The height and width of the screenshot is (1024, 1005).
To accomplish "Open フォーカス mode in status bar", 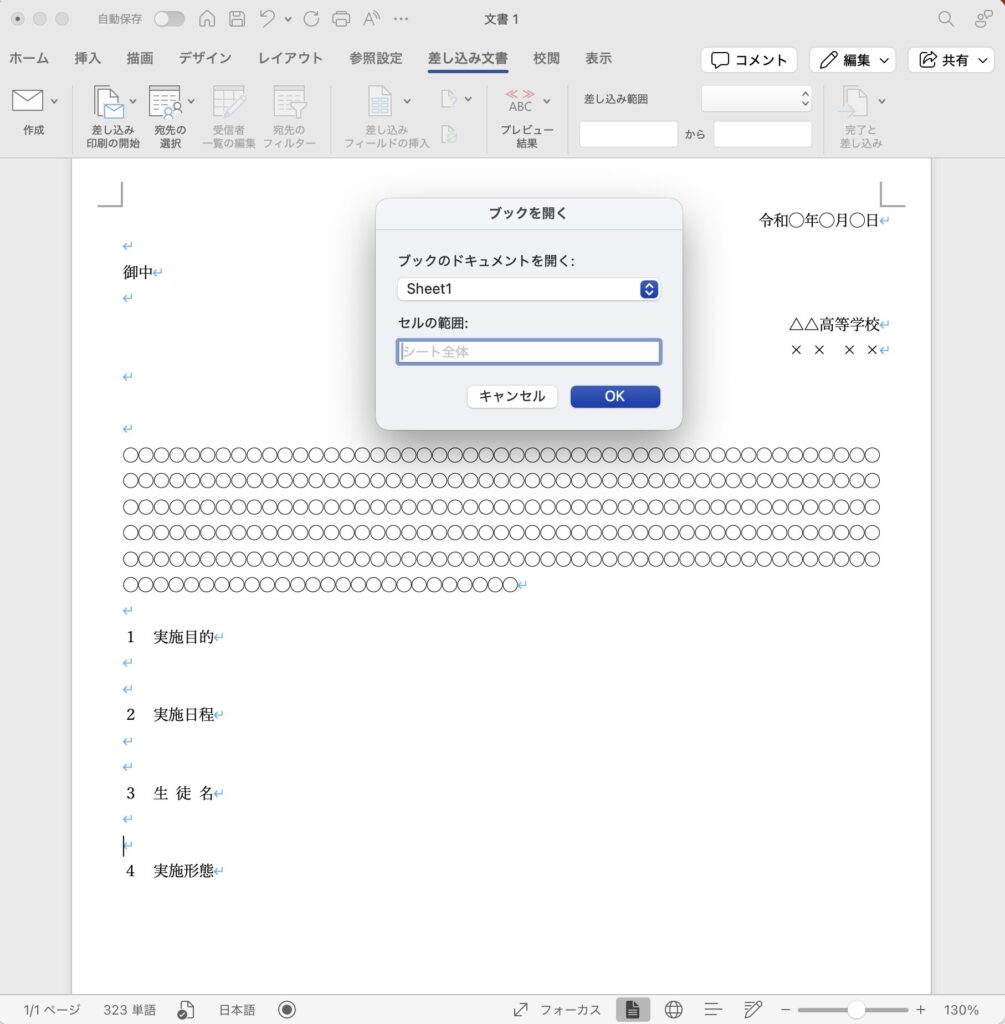I will tap(557, 1009).
